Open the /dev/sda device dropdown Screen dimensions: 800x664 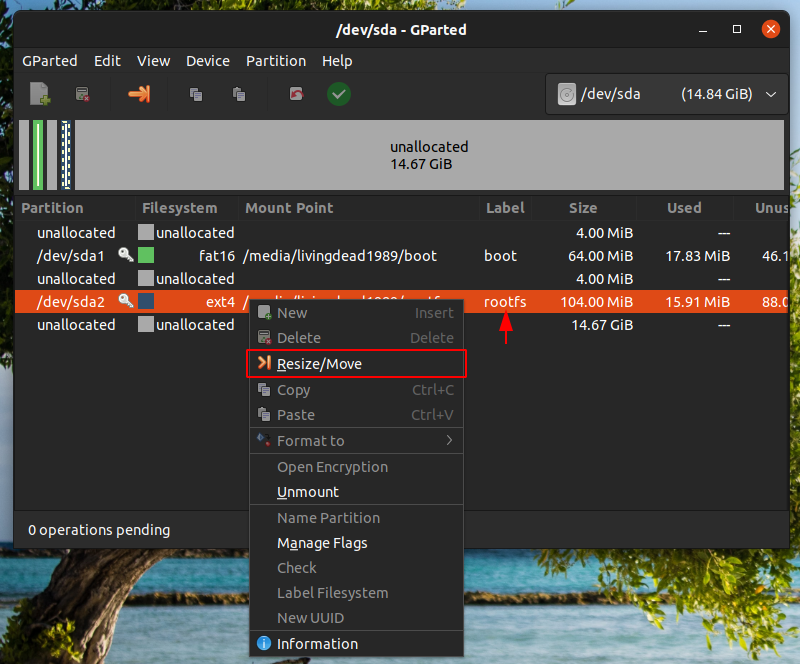666,94
